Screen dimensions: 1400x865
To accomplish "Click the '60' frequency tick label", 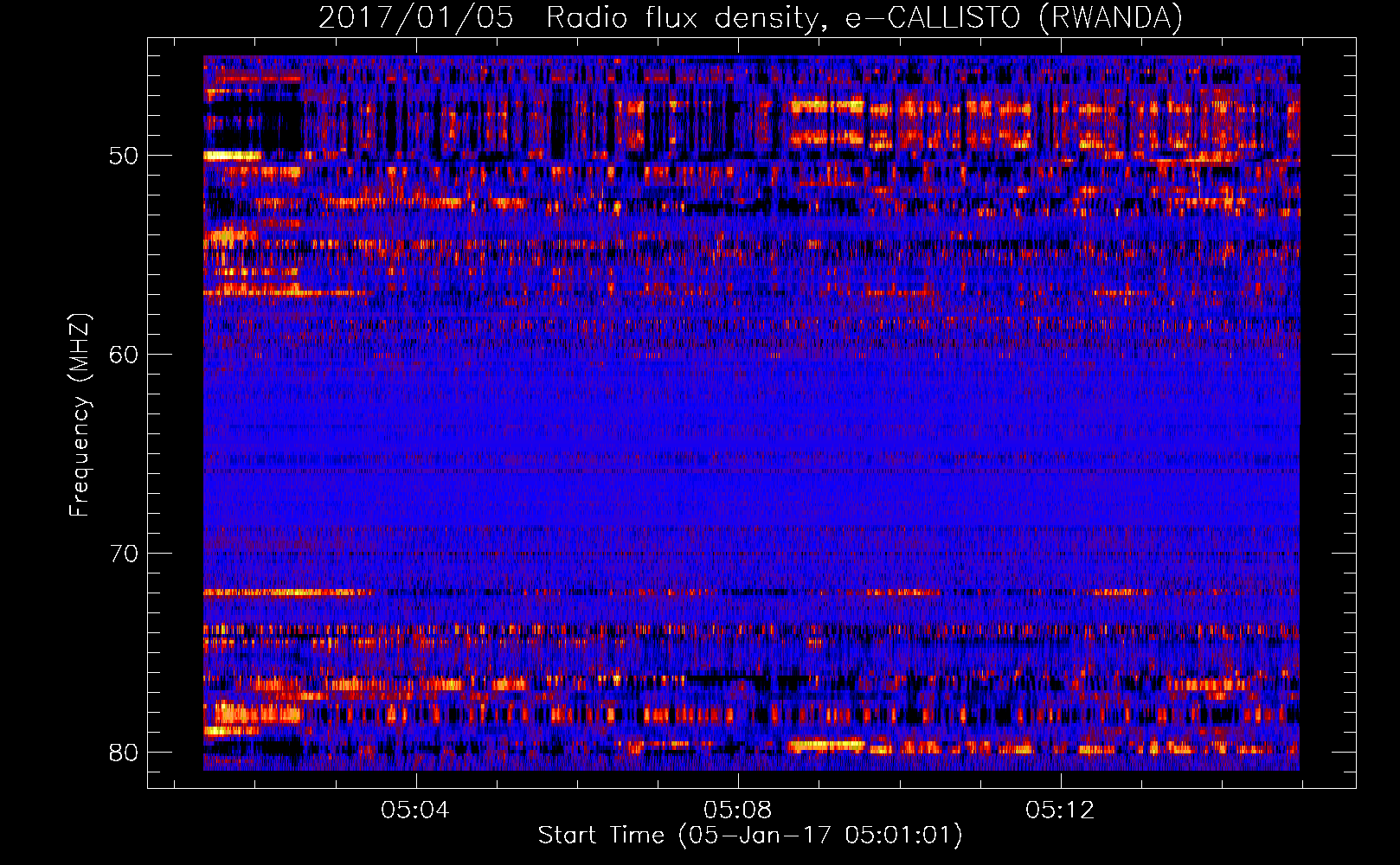I will [x=124, y=355].
